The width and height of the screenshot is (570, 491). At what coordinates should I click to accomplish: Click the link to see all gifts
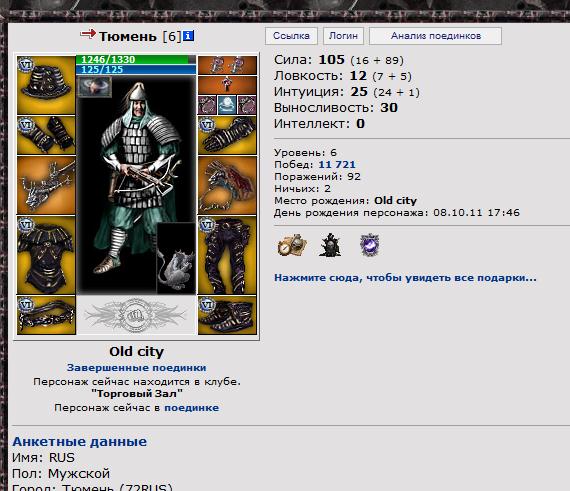click(x=405, y=278)
